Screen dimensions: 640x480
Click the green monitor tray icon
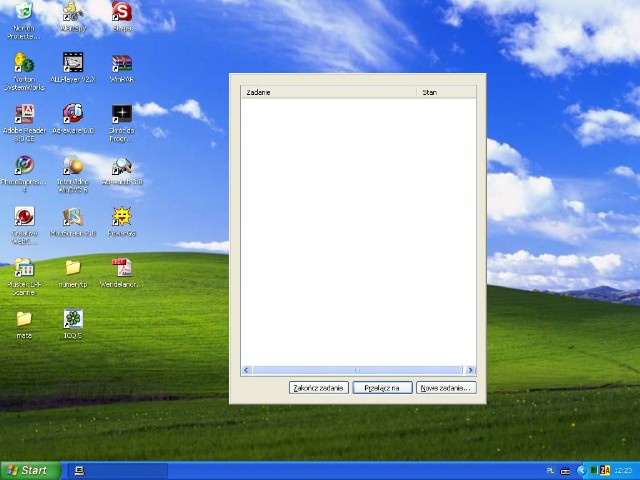pos(594,471)
